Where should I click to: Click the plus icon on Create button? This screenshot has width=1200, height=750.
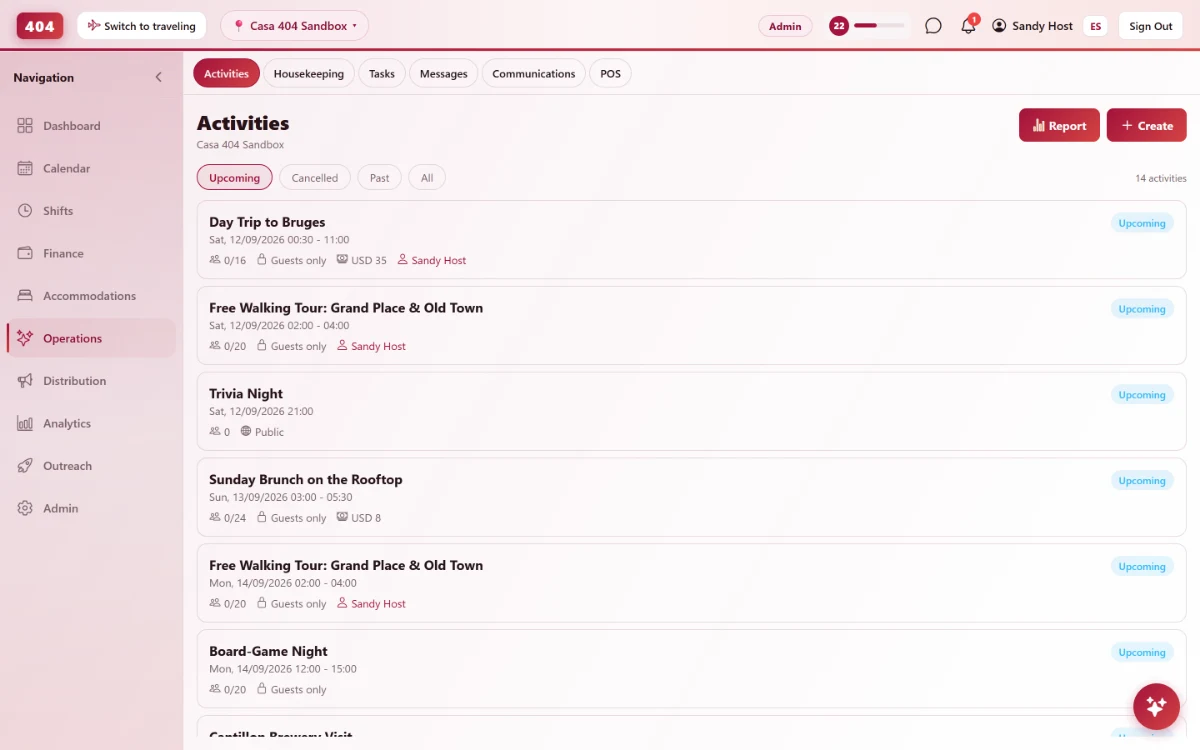[x=1127, y=126]
